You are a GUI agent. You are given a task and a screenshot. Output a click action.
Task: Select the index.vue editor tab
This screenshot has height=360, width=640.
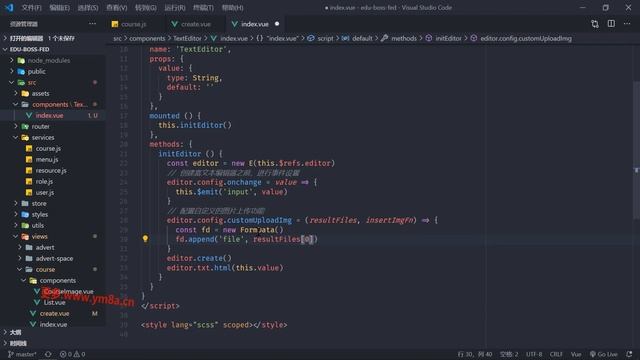pos(254,24)
